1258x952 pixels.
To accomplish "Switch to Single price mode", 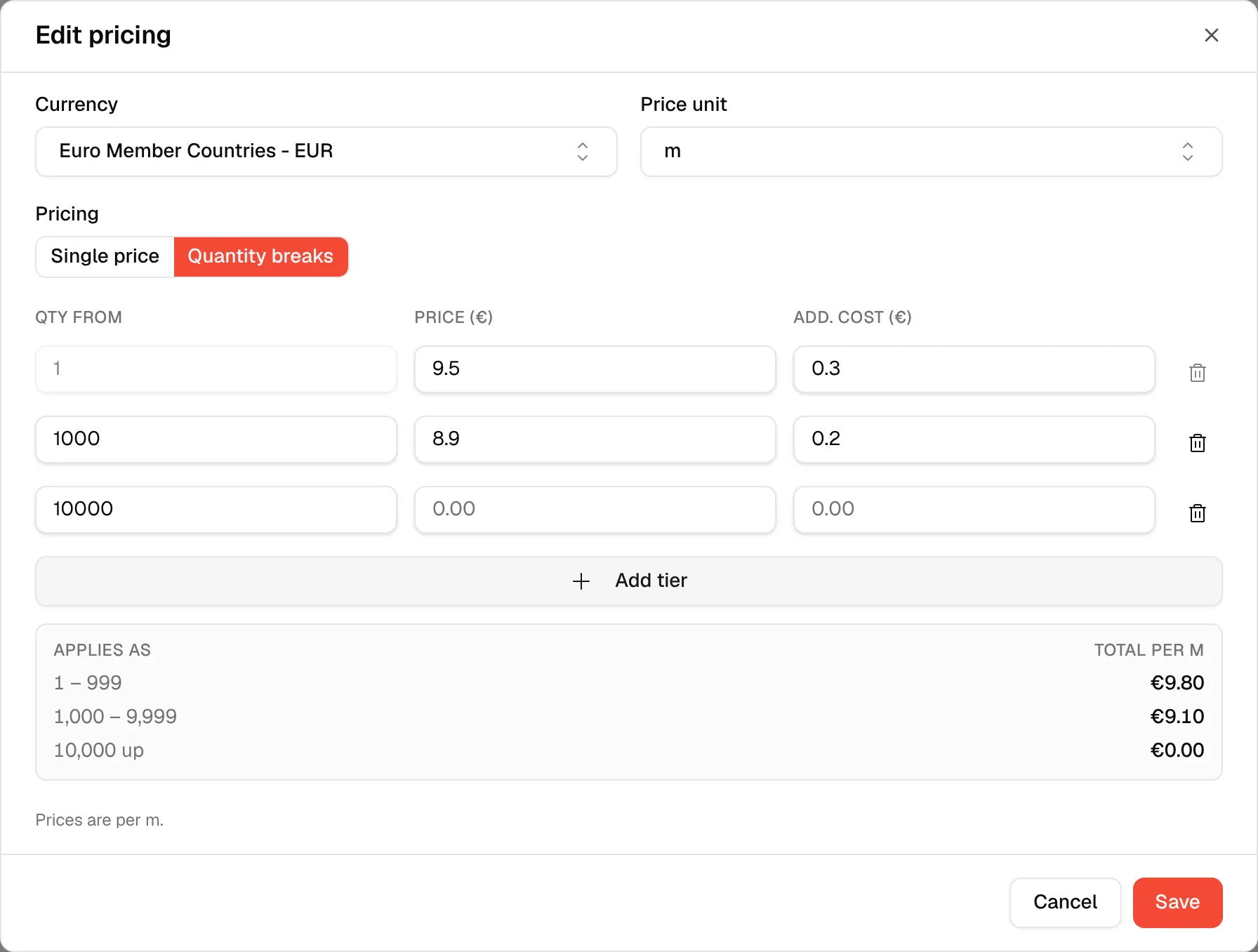I will coord(105,256).
